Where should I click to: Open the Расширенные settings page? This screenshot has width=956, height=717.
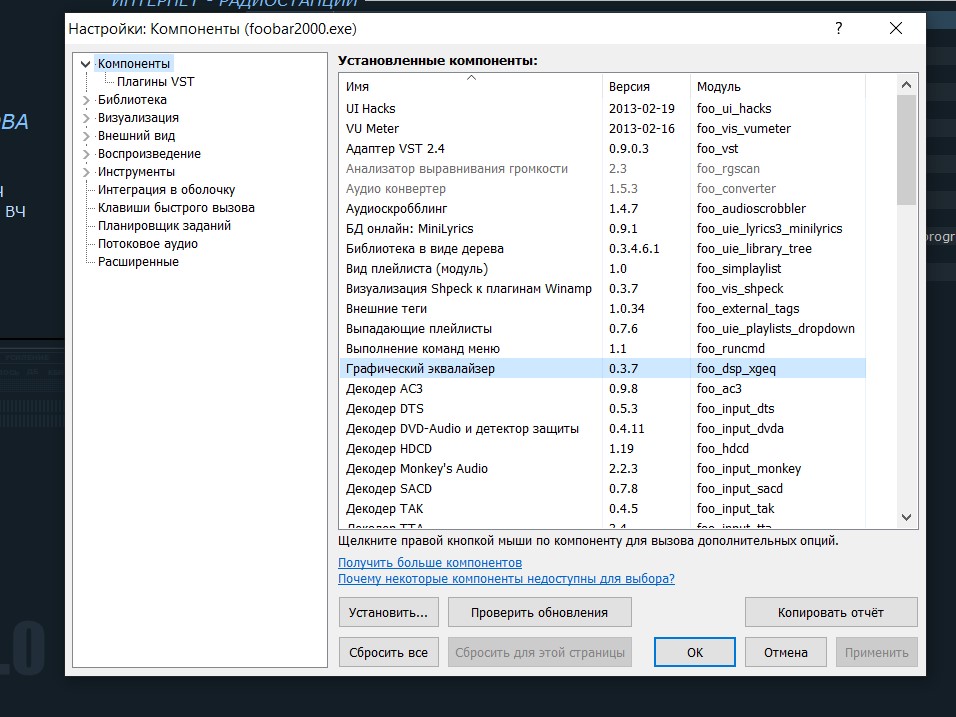[x=138, y=262]
